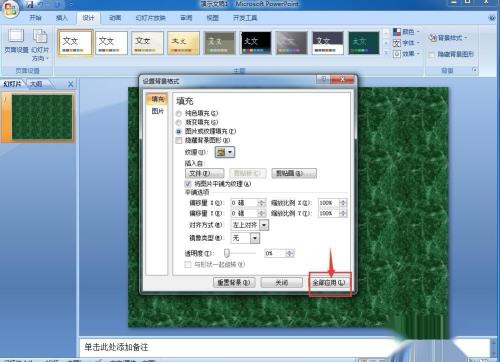
Task: Select the olive gray theme thumbnail
Action: (220, 43)
